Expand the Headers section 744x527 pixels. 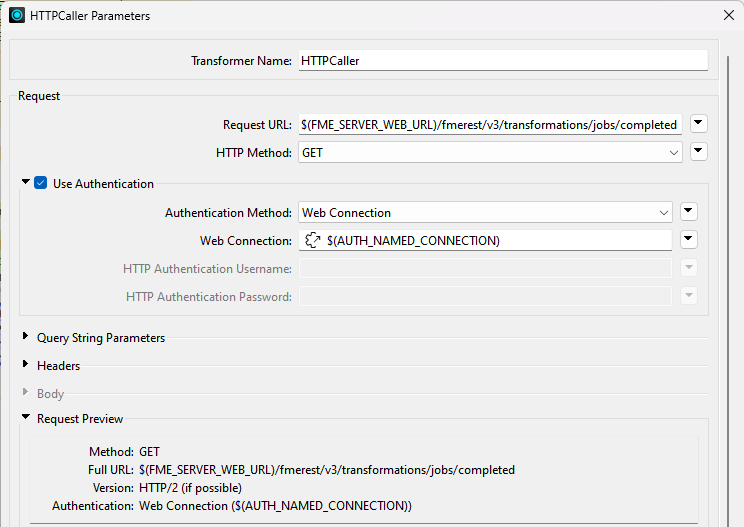click(x=26, y=364)
